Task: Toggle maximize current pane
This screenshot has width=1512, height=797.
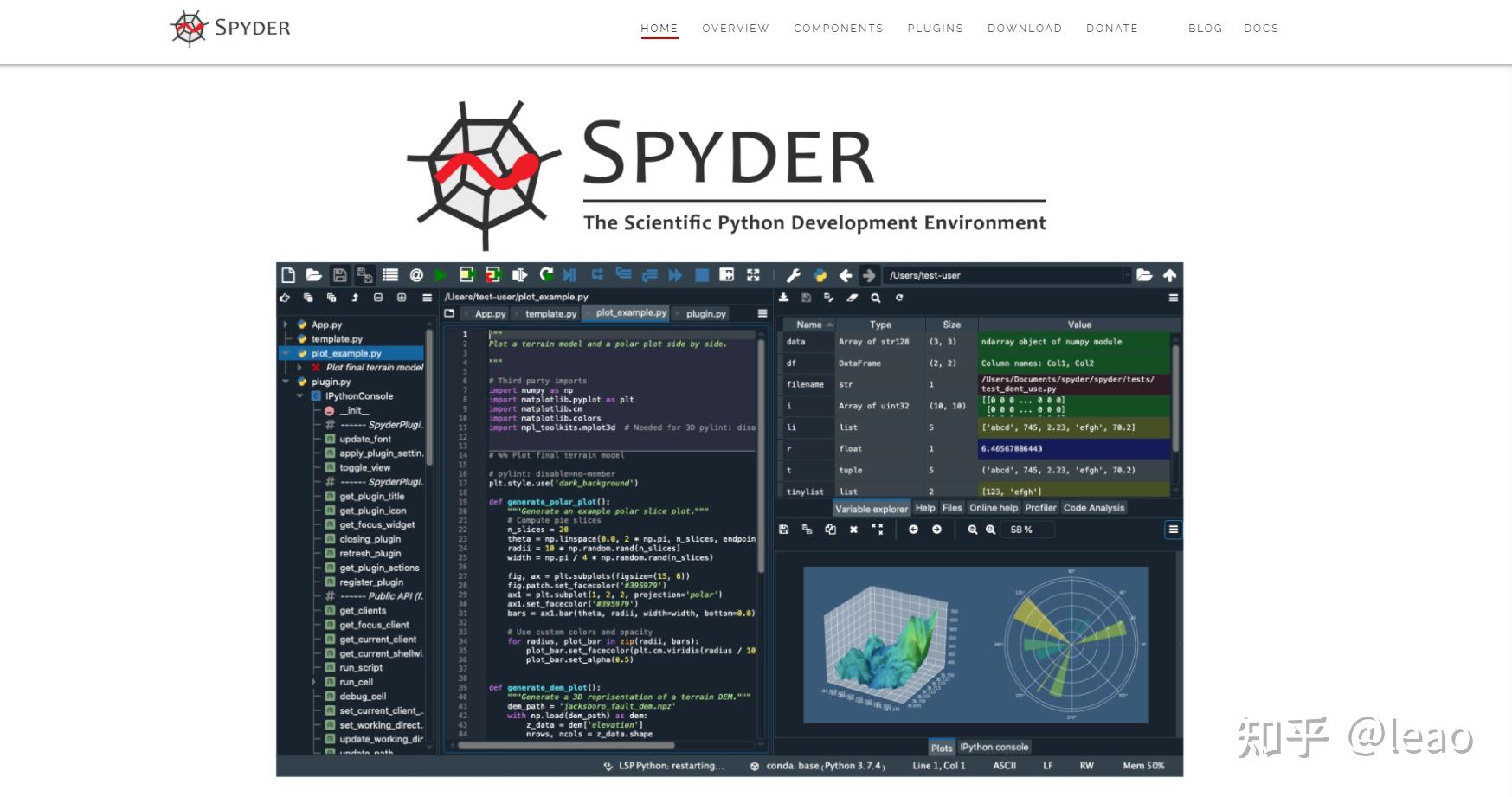Action: click(x=728, y=275)
